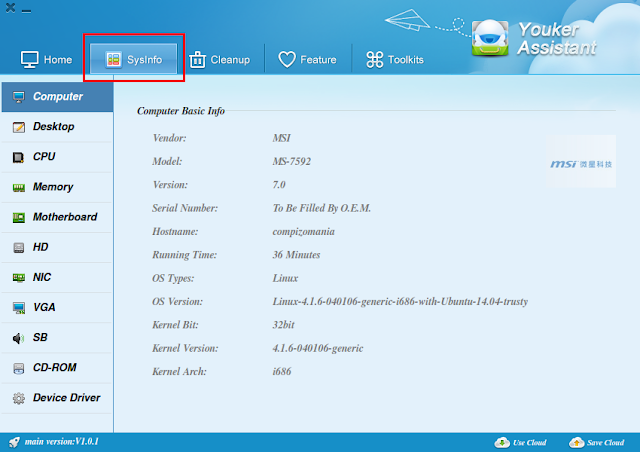Click the SysInfo colored grid icon
640x452 pixels.
tap(113, 60)
